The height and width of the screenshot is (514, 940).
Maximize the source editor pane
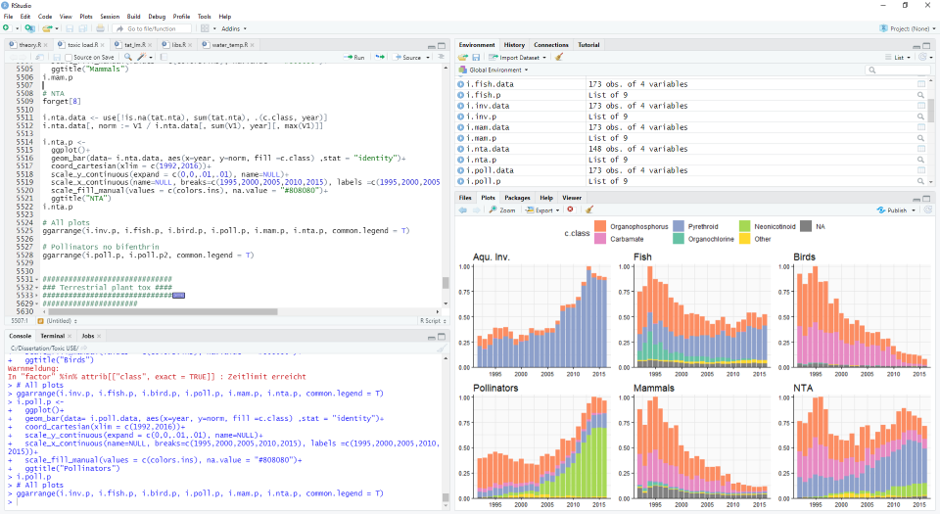[x=442, y=46]
